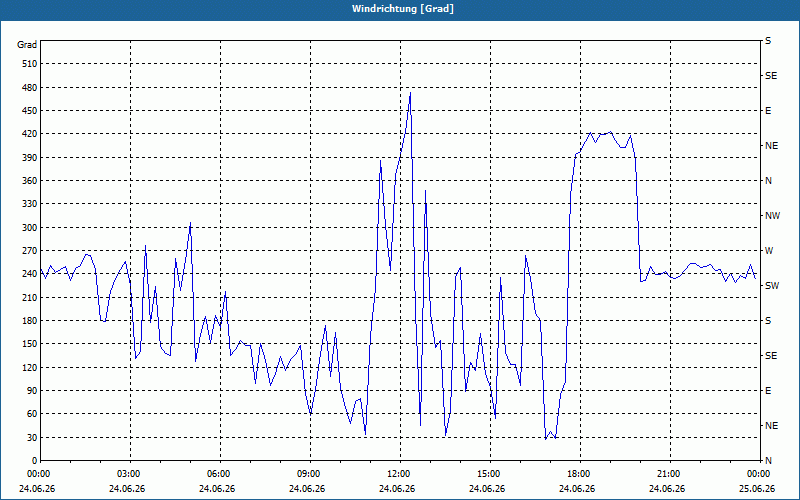Select the 03:00 time axis label
Viewport: 800px width, 500px height.
point(130,473)
